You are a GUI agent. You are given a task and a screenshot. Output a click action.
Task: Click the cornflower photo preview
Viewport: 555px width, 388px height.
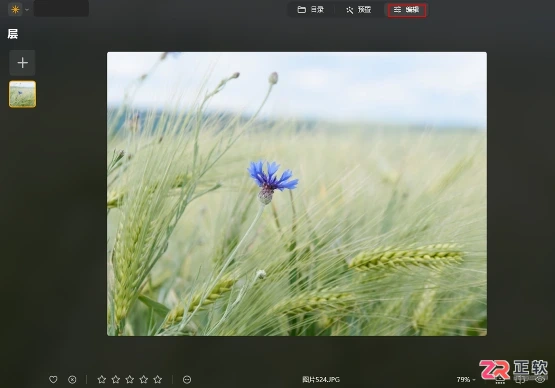pyautogui.click(x=297, y=194)
